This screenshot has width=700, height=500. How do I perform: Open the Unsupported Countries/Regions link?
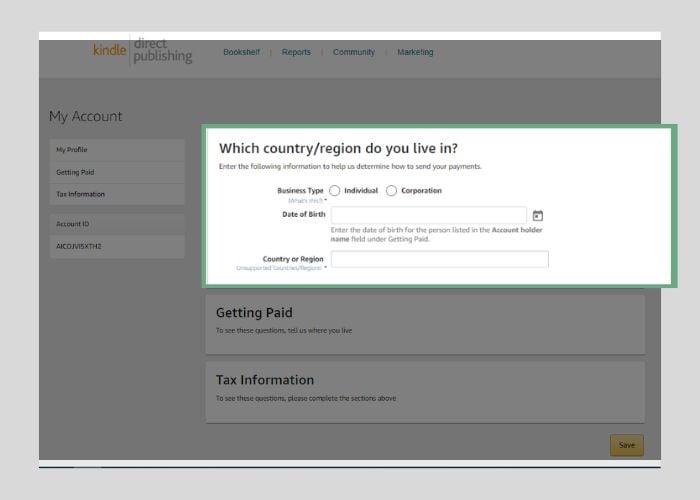point(279,268)
